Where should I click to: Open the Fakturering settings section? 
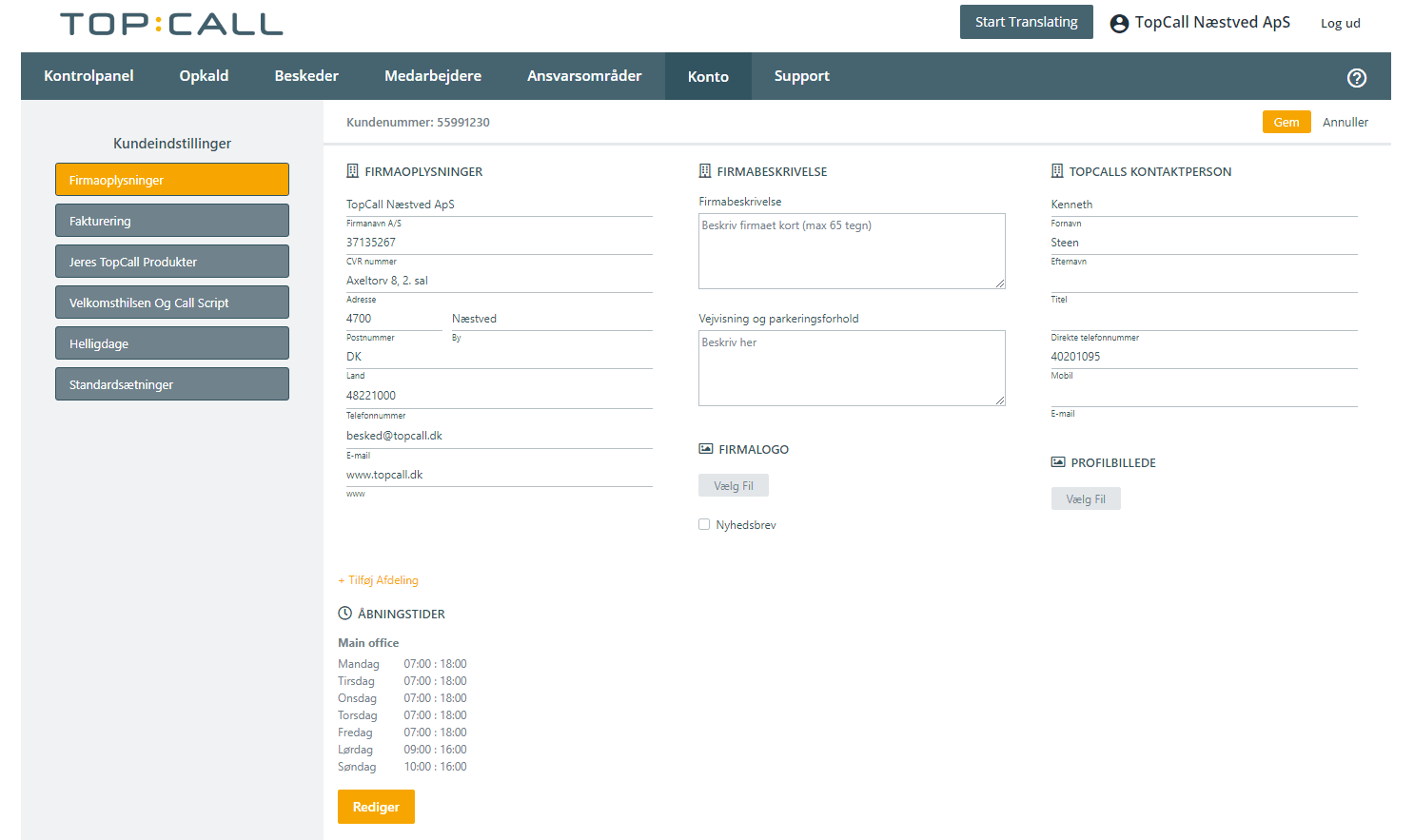coord(172,221)
